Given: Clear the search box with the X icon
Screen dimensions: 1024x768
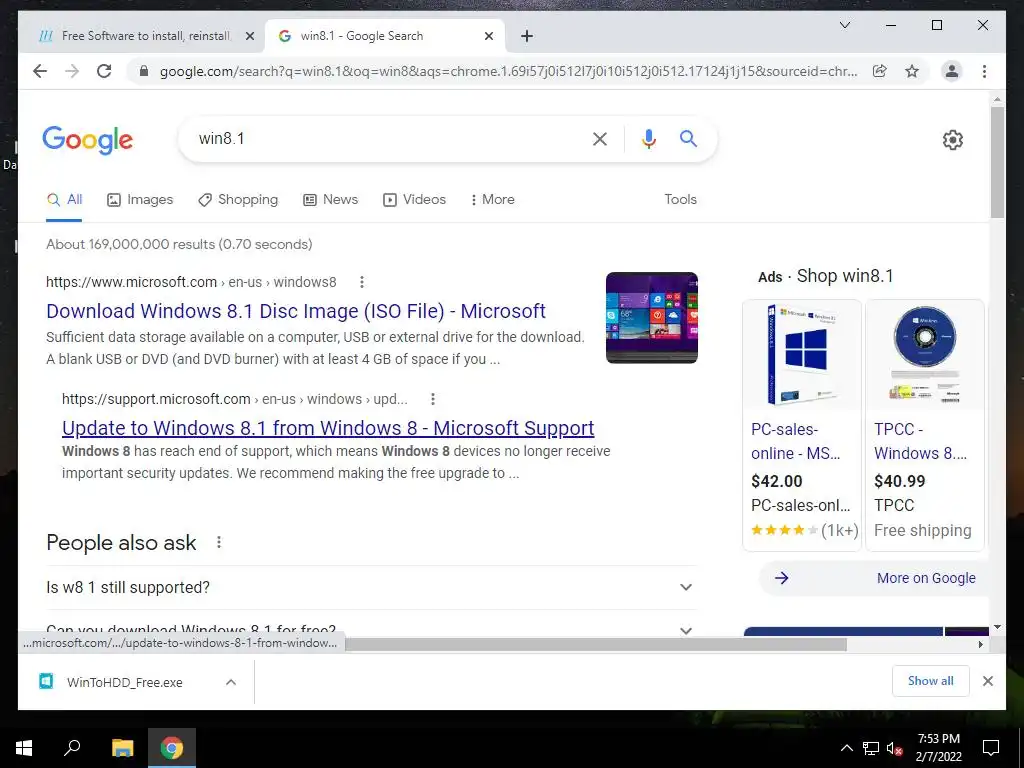Looking at the screenshot, I should (x=600, y=138).
